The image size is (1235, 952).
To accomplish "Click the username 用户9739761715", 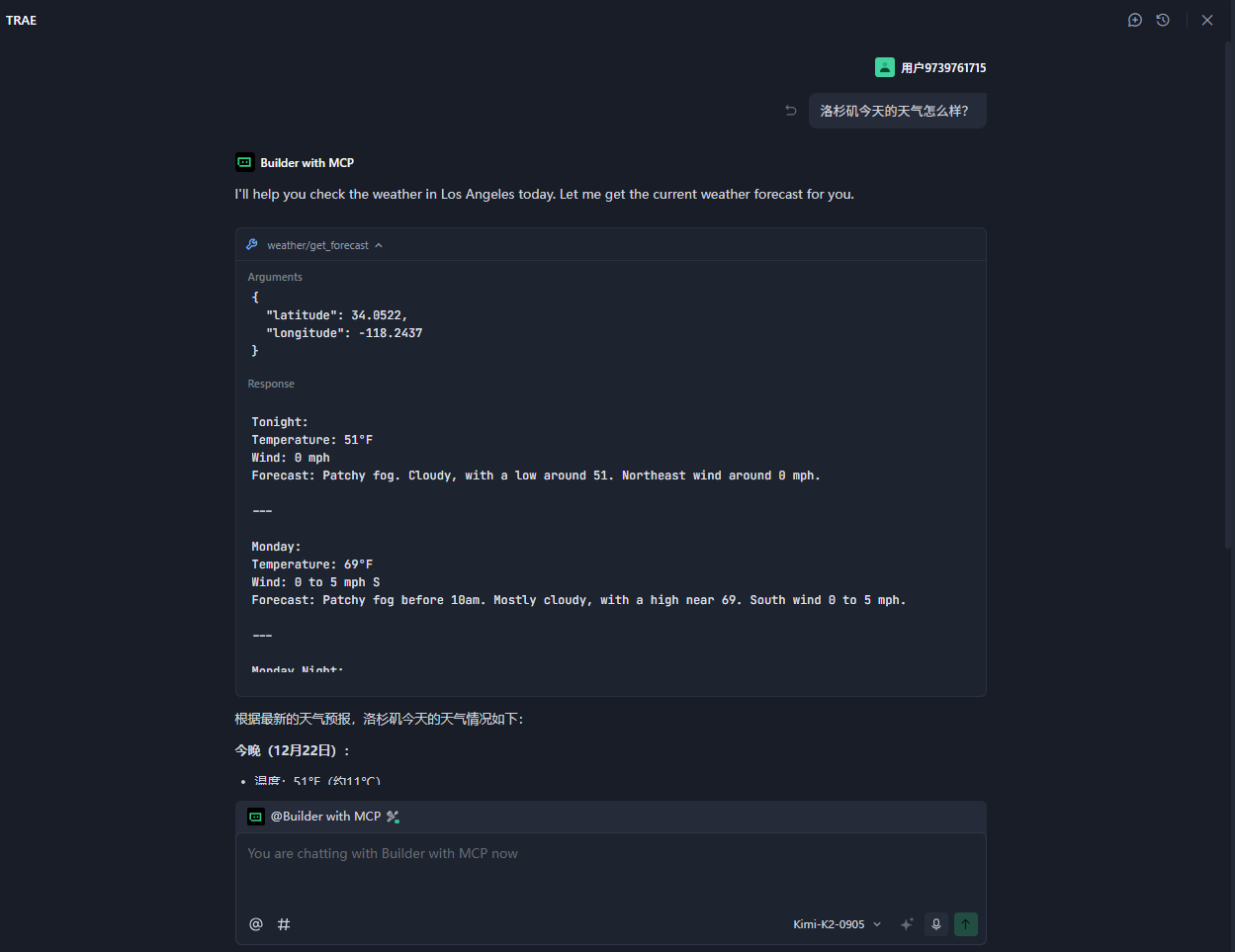I will (x=943, y=68).
